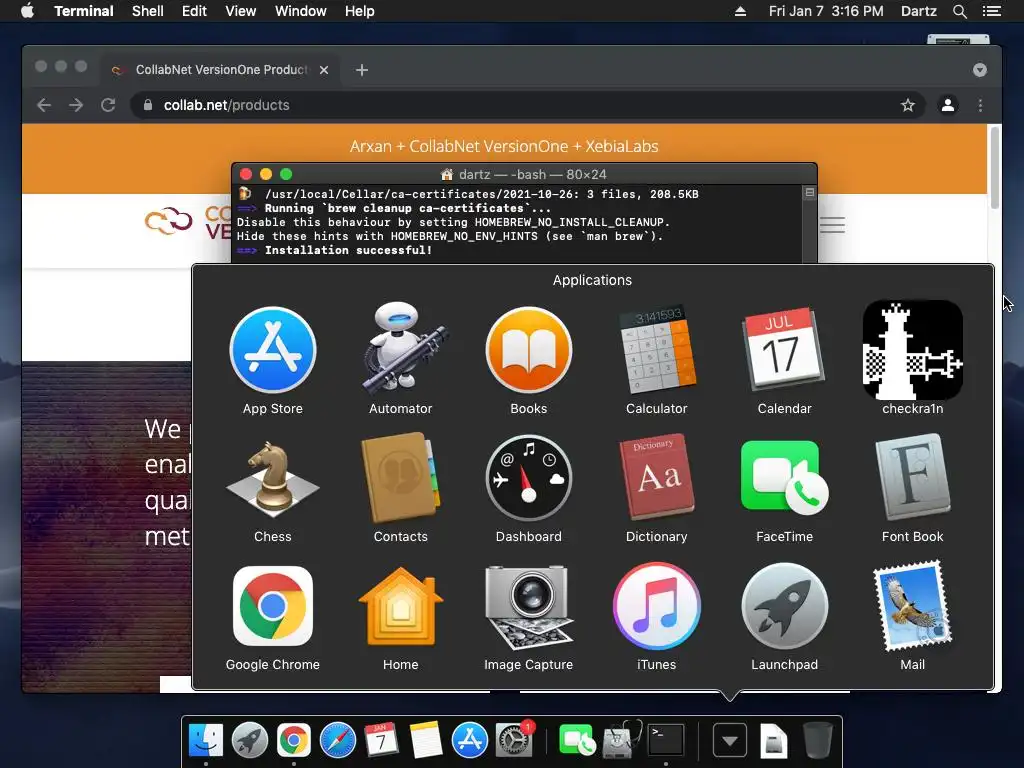The image size is (1024, 768).
Task: Click Google Chrome in the Dock
Action: (293, 741)
